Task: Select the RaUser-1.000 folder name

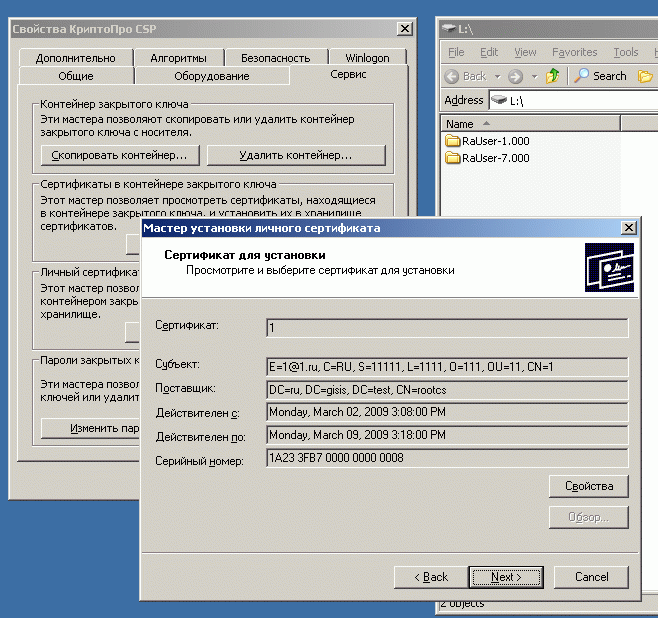Action: click(496, 141)
